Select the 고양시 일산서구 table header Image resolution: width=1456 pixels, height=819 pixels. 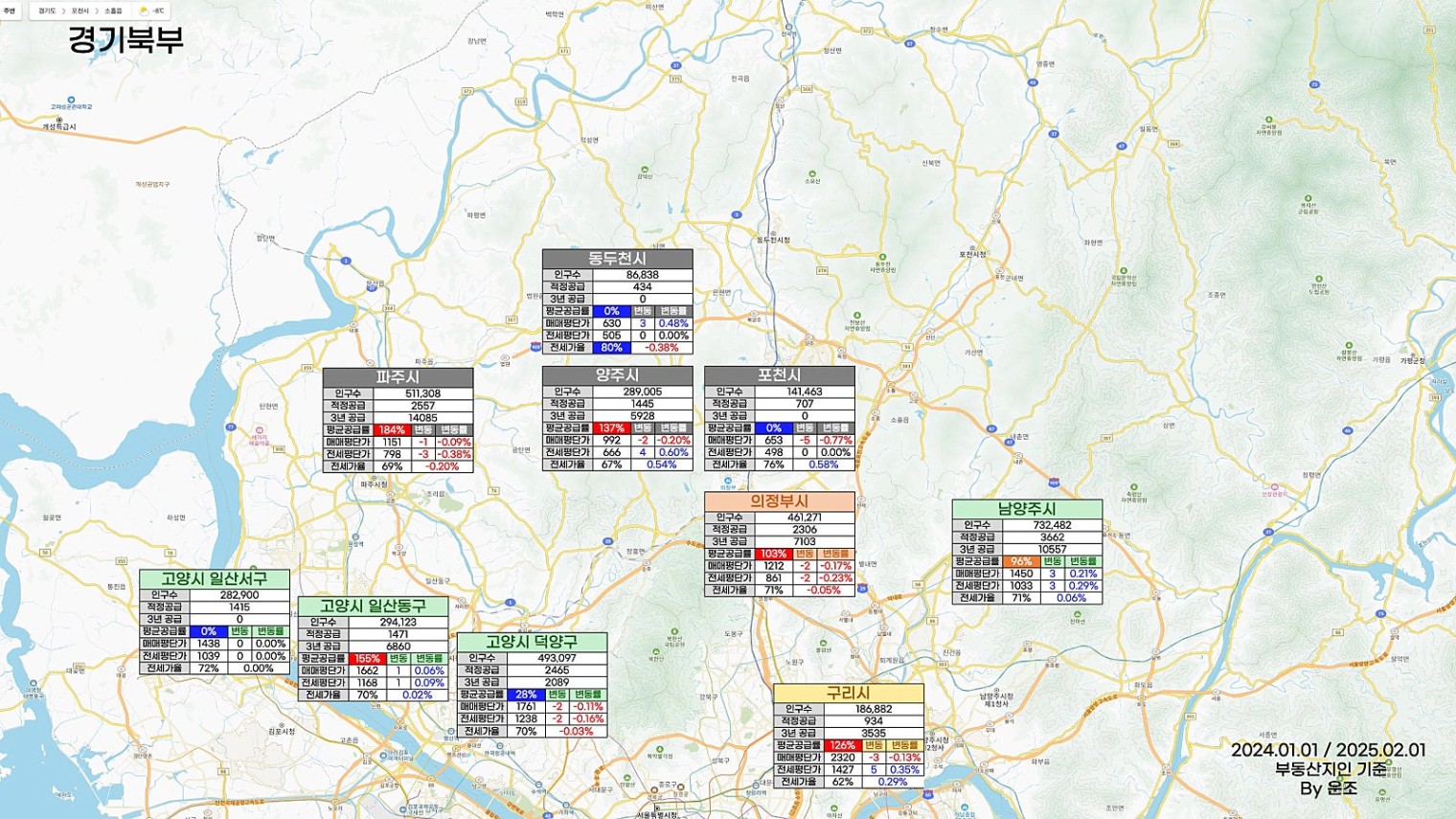tap(214, 579)
